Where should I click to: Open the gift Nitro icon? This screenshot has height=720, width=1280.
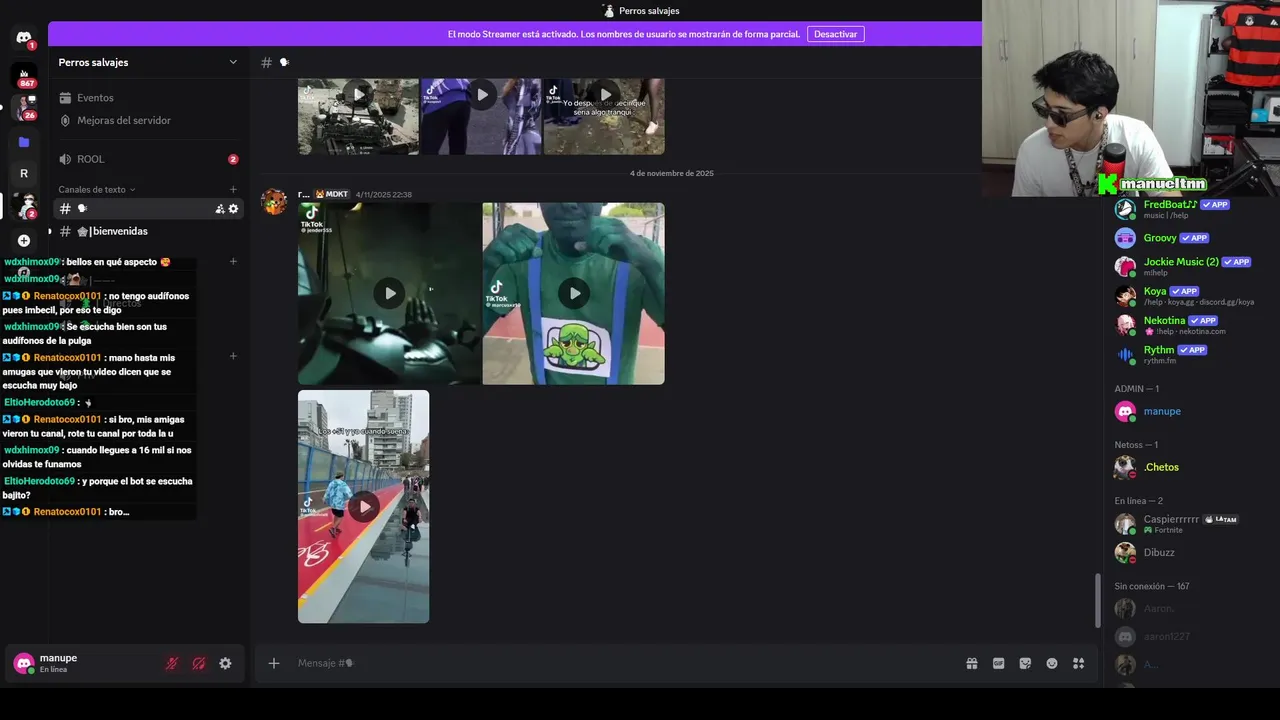[971, 663]
